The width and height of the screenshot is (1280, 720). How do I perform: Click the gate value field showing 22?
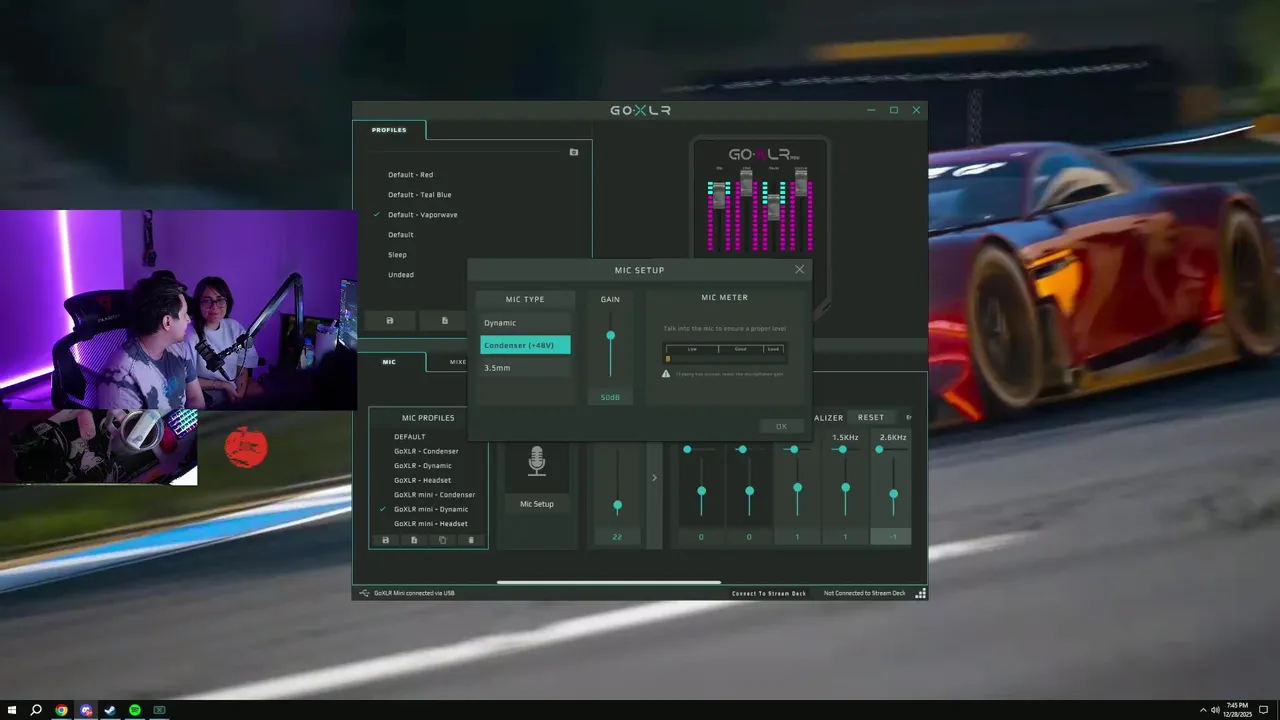point(617,537)
